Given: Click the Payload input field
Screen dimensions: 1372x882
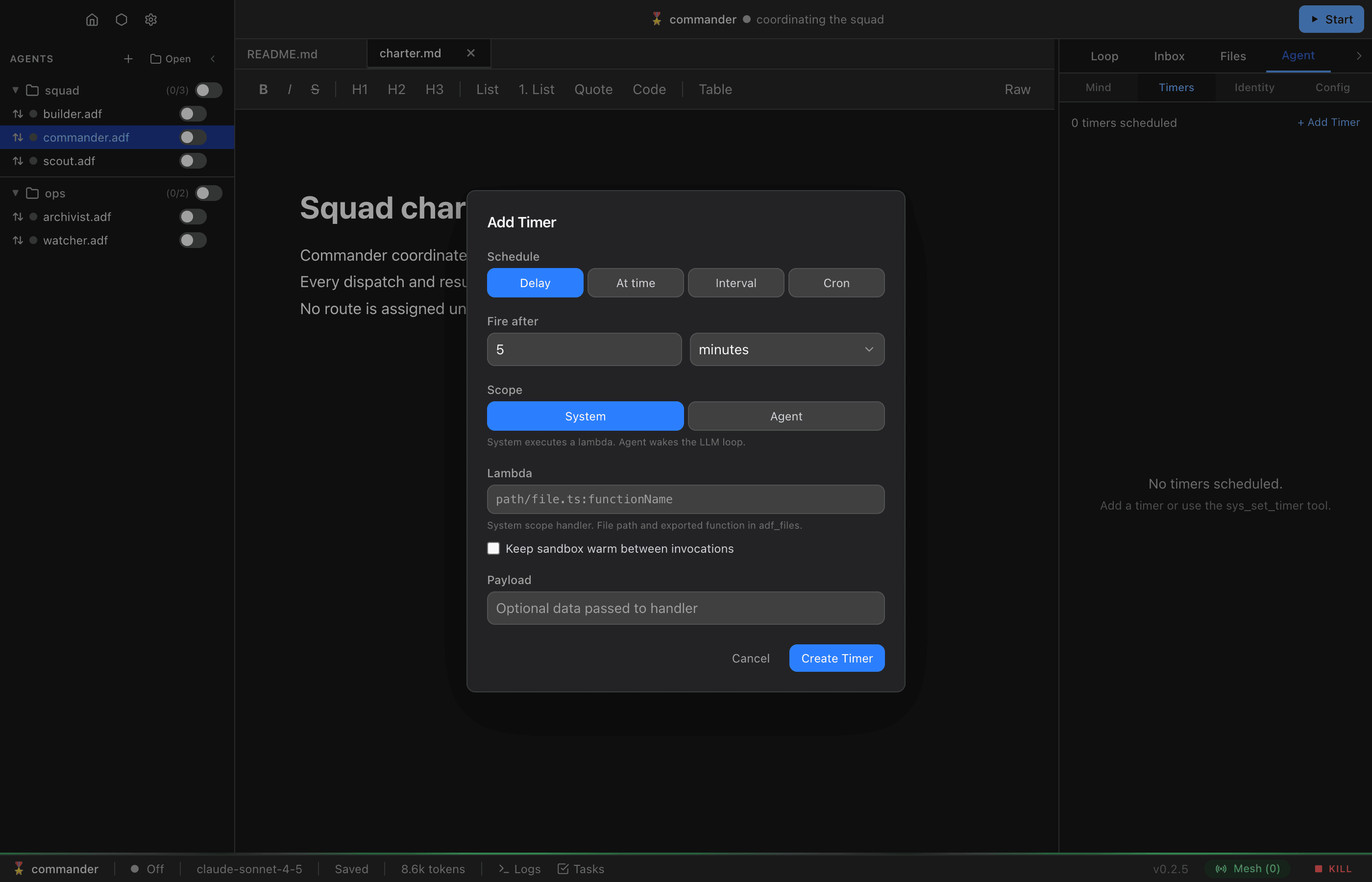Looking at the screenshot, I should (x=686, y=608).
